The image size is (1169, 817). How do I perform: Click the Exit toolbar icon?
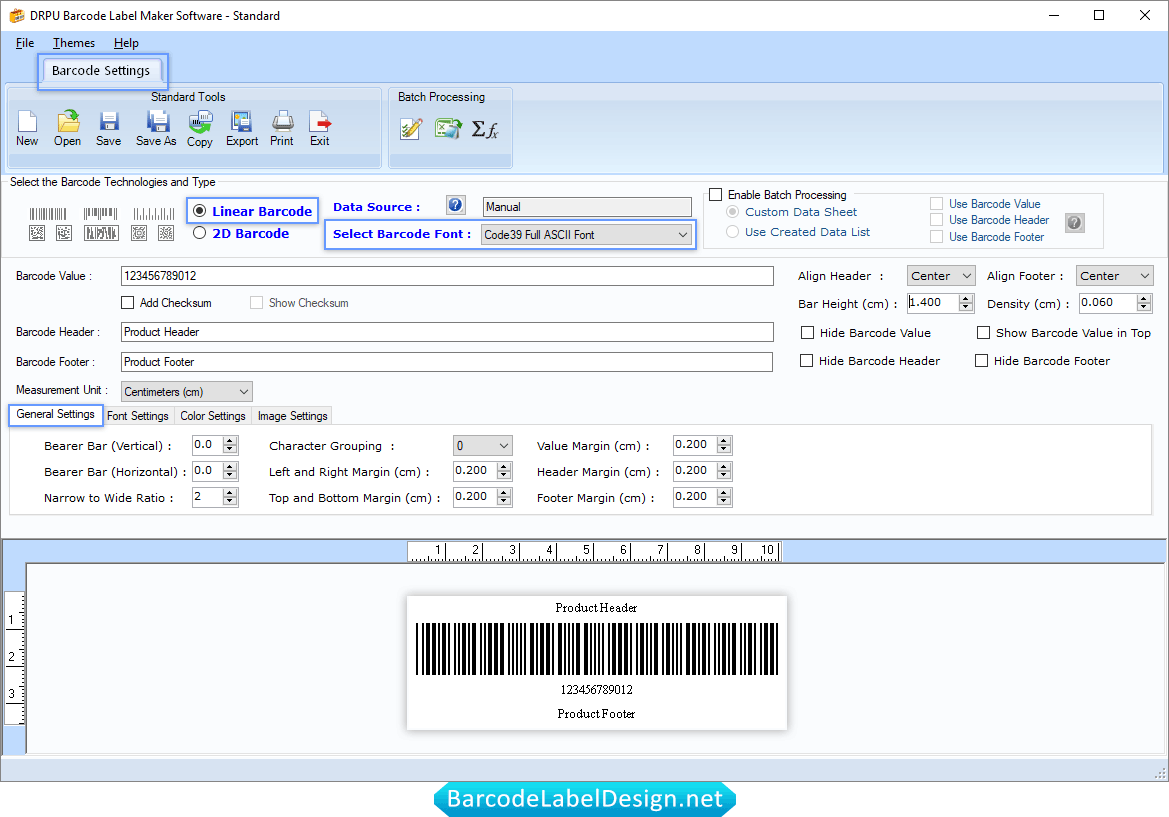click(x=320, y=122)
